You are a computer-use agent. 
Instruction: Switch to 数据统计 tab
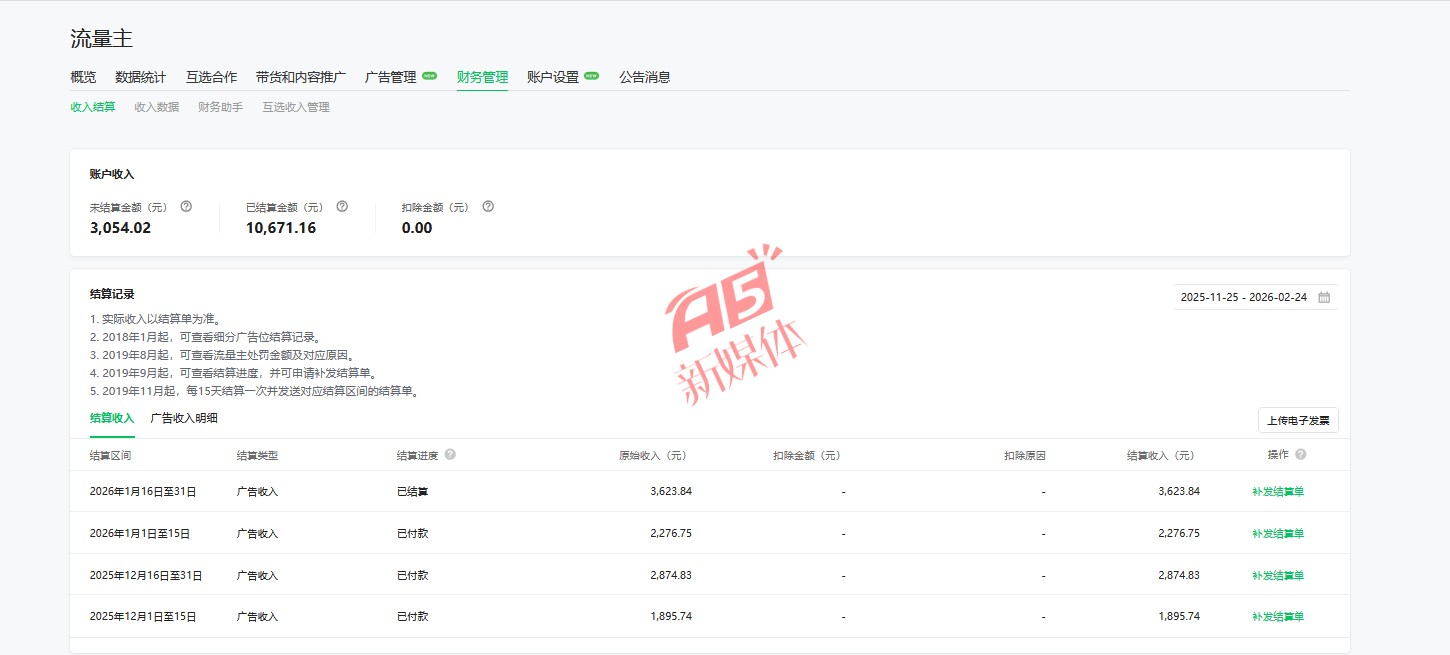coord(141,77)
